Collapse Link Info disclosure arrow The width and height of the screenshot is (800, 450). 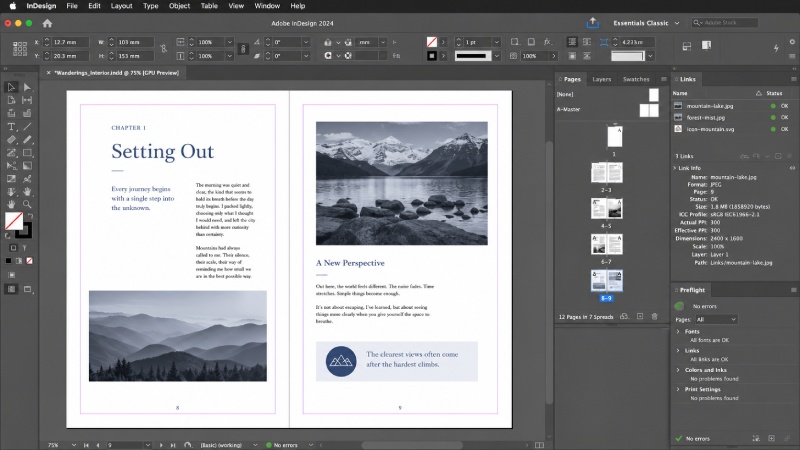[675, 168]
